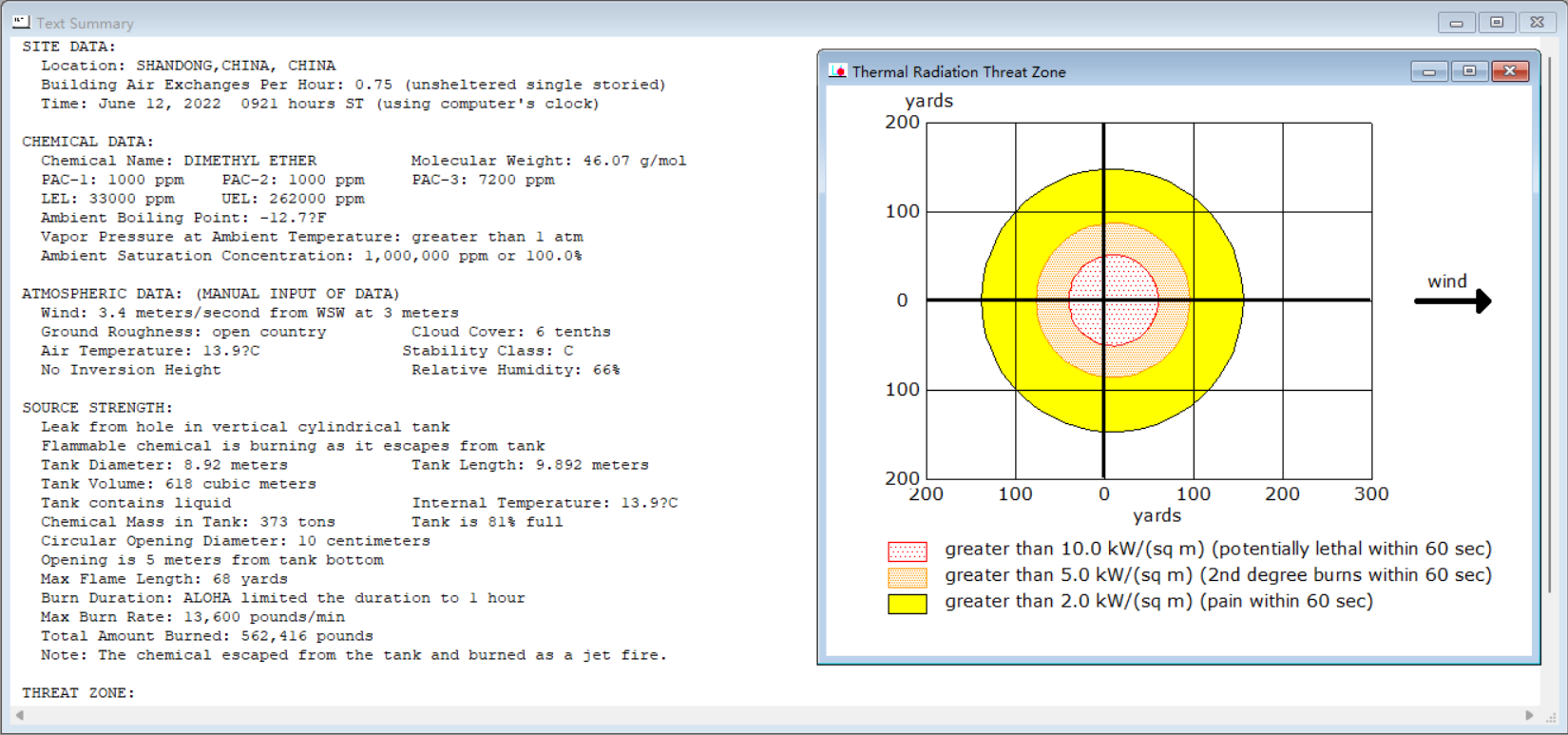Click the right arrow of horizontal scrollbar

[1530, 715]
